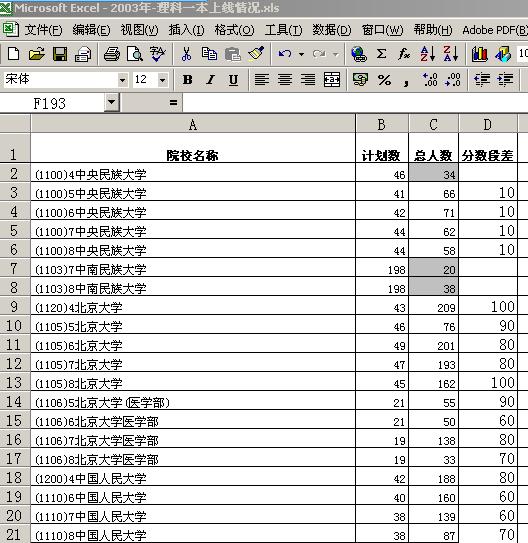
Task: Cut selection with the scissors icon
Action: [186, 54]
